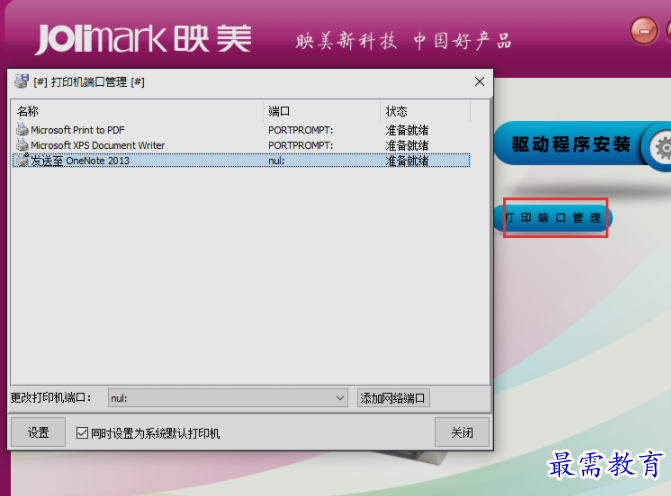Click the 设置 button
Viewport: 671px width, 496px height.
[38, 432]
